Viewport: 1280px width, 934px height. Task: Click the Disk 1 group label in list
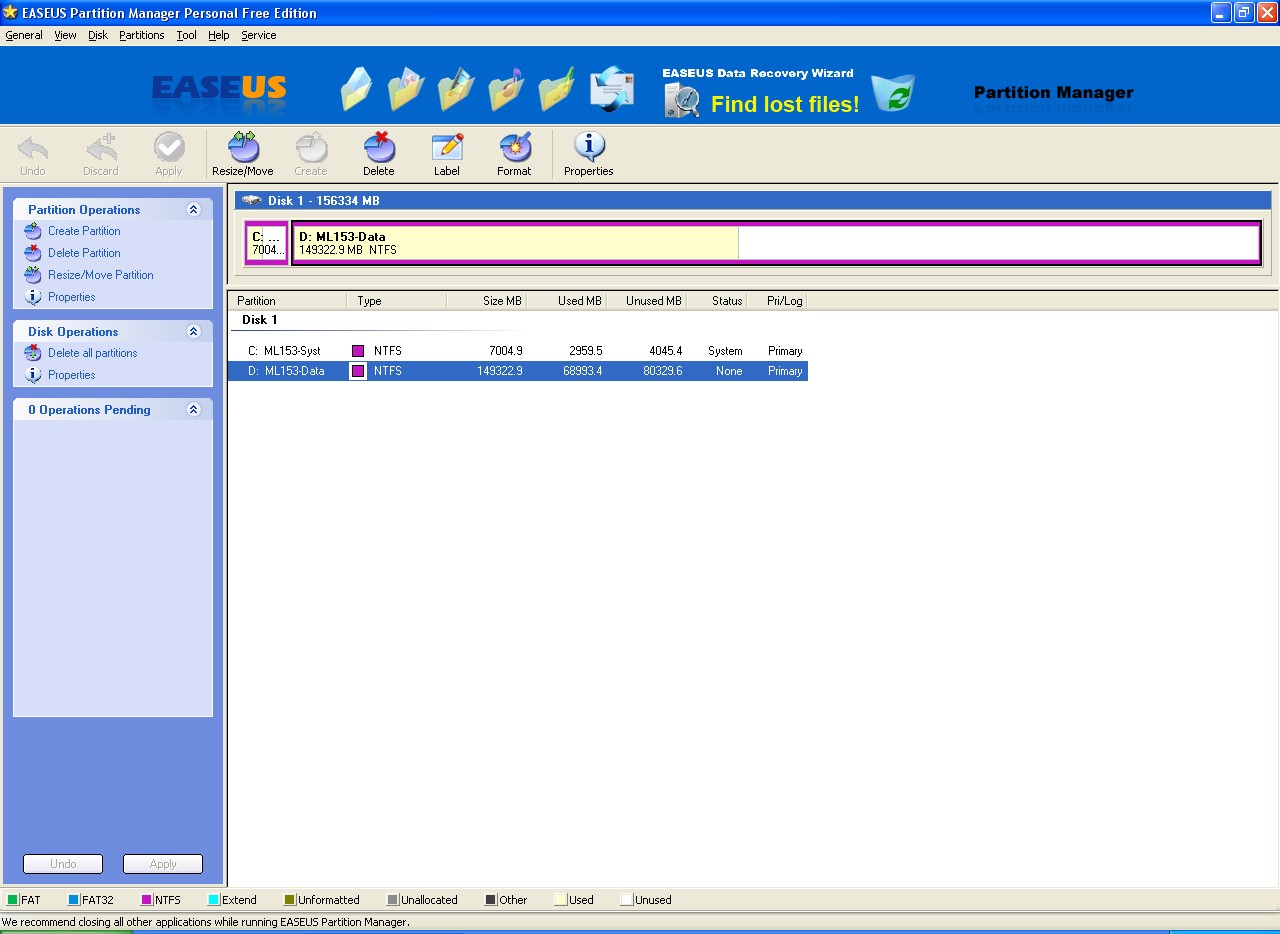click(x=260, y=320)
